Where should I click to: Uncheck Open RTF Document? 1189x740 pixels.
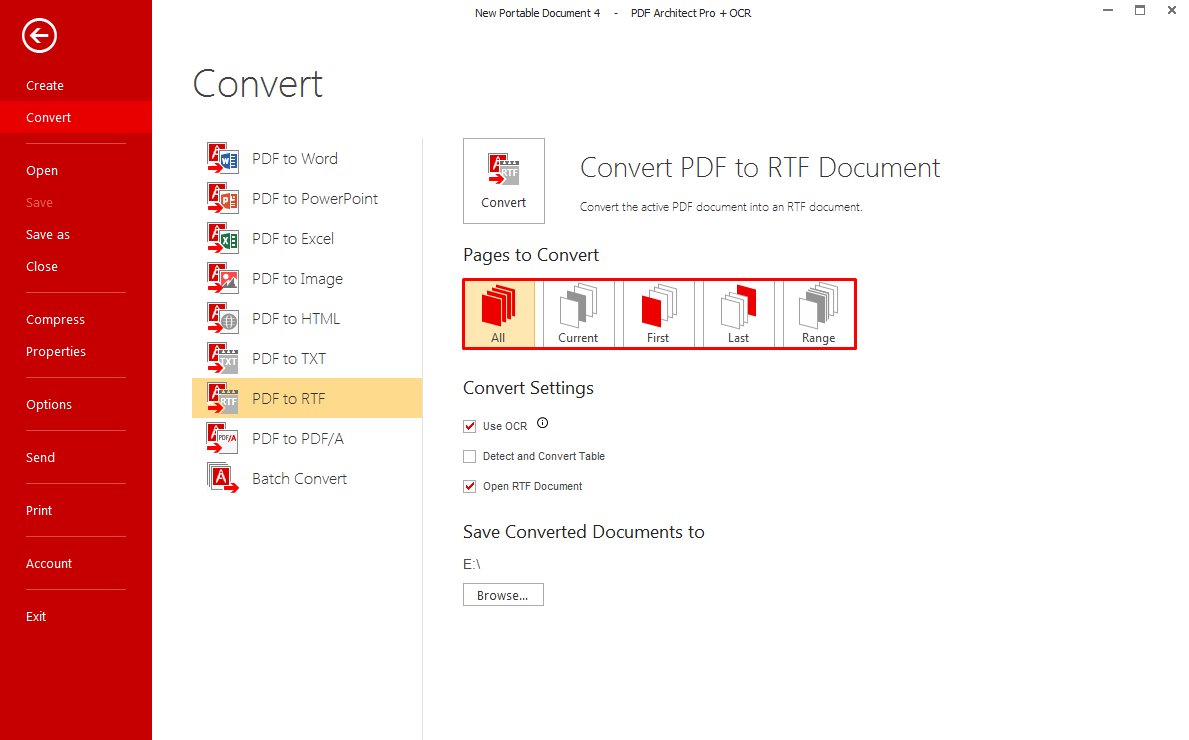[469, 486]
